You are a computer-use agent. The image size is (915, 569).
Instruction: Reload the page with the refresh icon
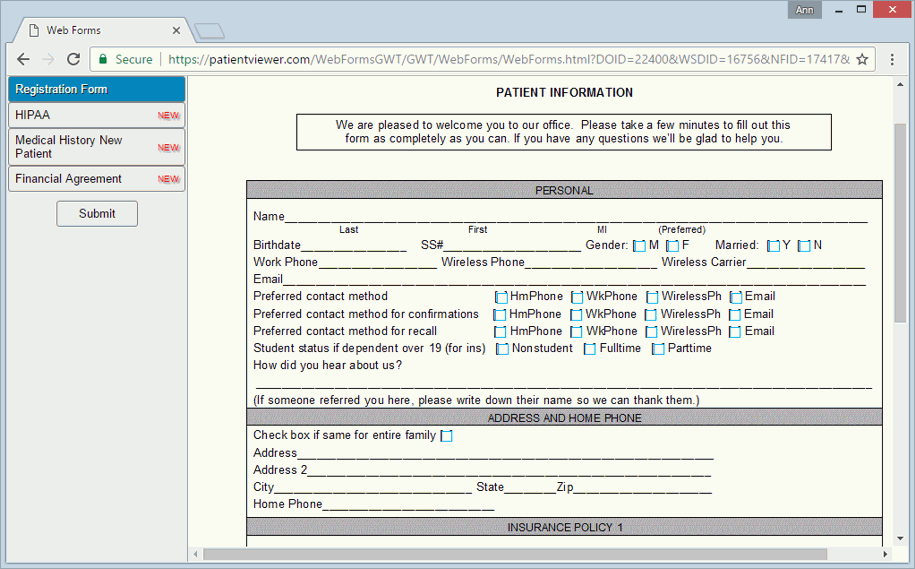tap(74, 59)
